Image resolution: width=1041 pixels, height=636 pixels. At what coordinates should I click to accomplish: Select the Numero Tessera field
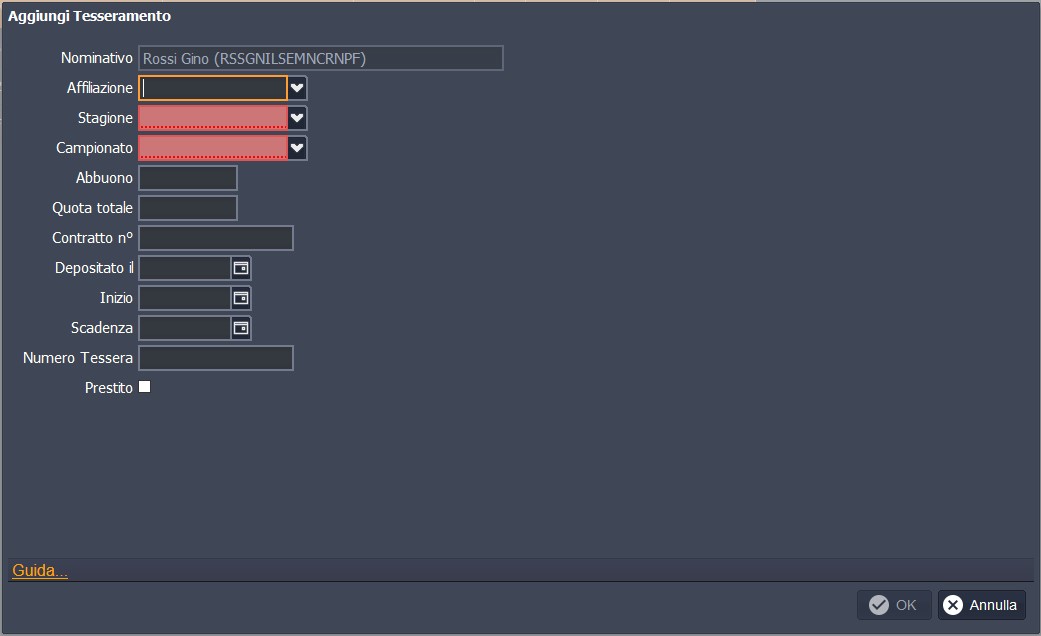click(x=216, y=358)
